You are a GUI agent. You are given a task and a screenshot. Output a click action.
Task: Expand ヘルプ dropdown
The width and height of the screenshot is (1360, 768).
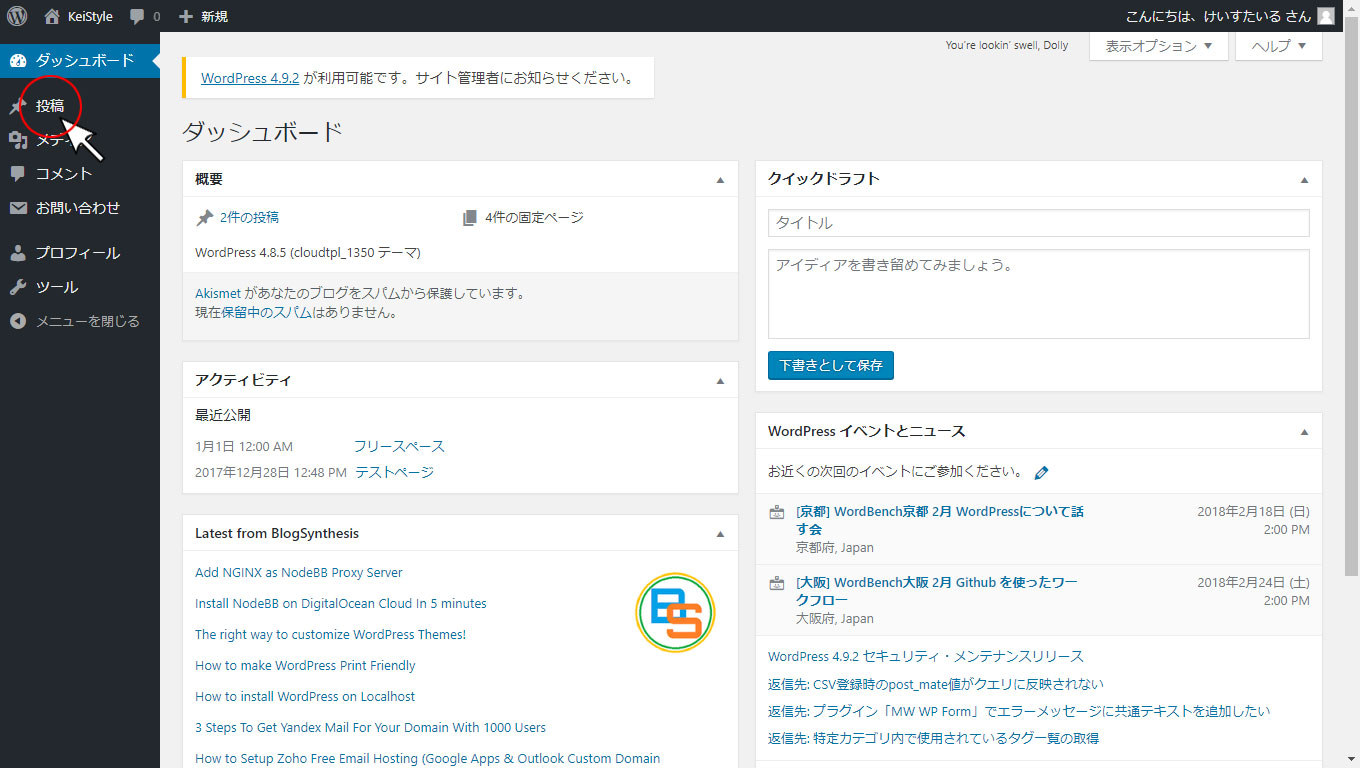[1279, 46]
